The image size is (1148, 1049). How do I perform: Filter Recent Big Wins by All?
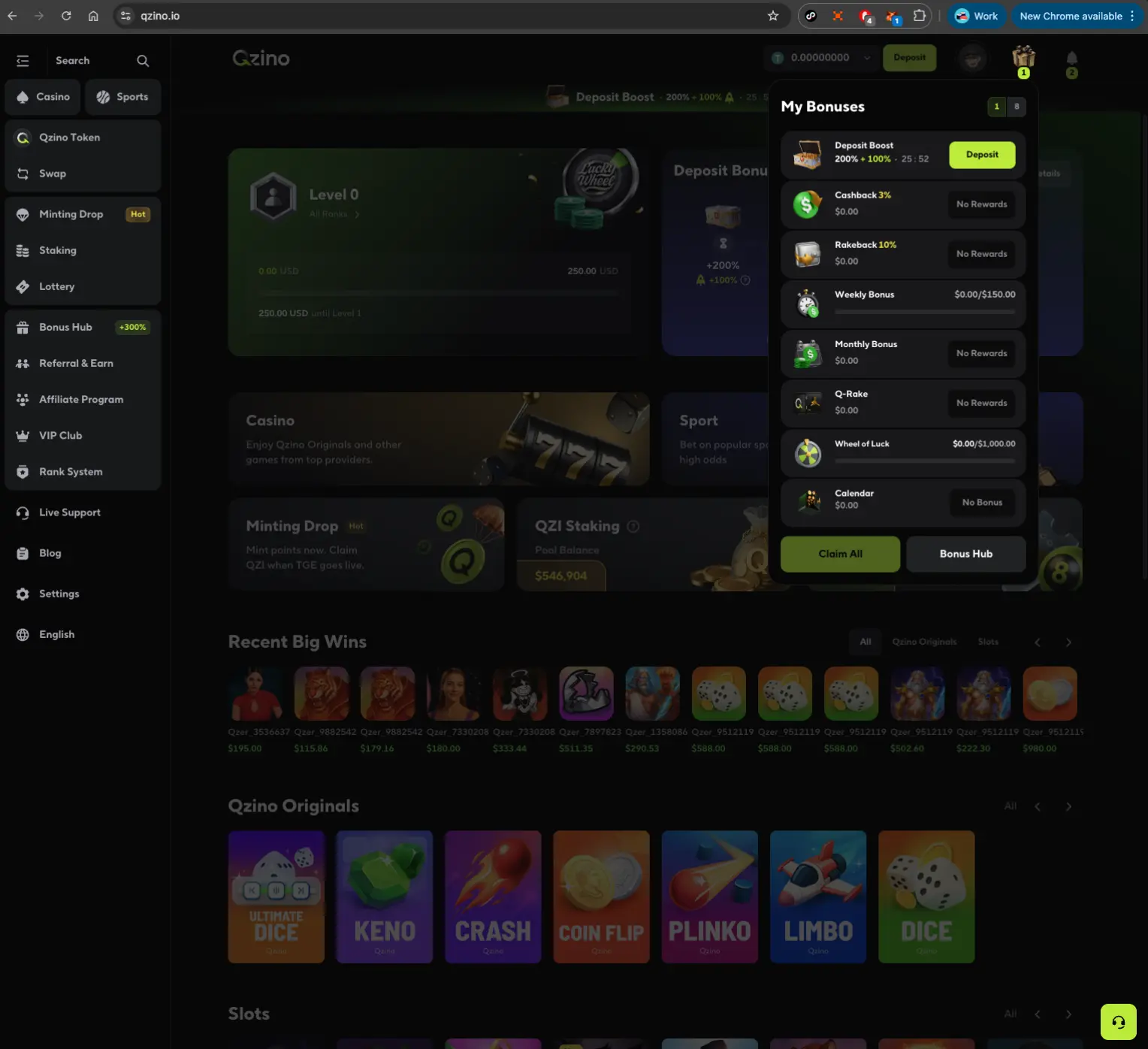click(x=866, y=642)
